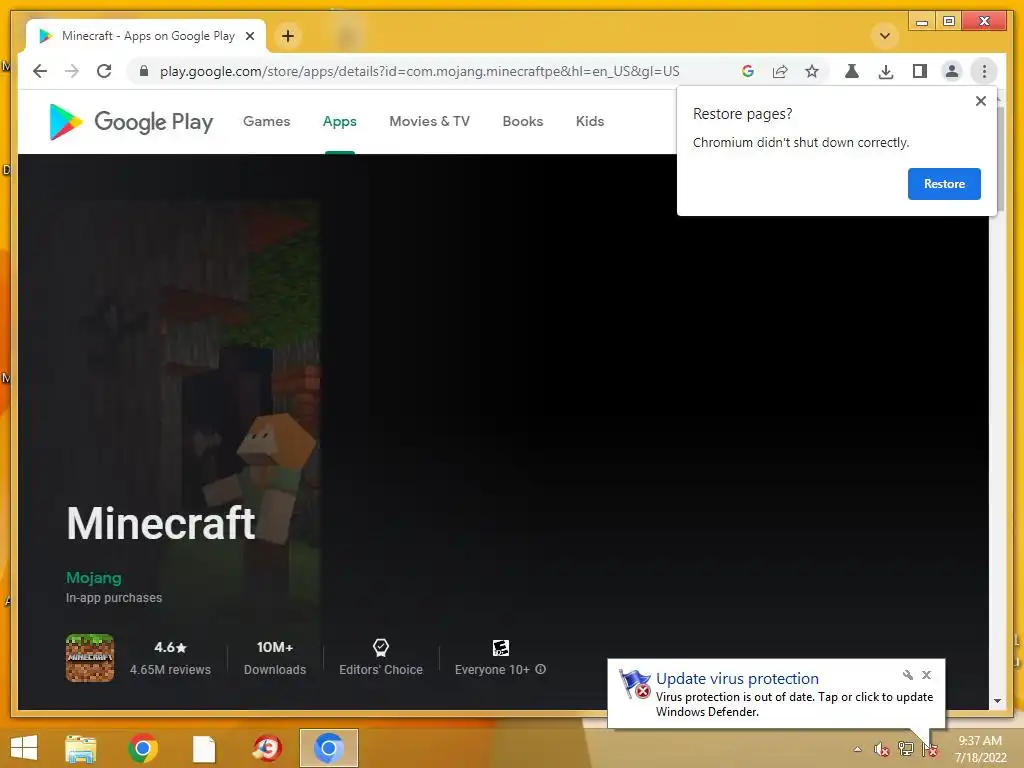
Task: Go back to the previous page
Action: click(40, 71)
